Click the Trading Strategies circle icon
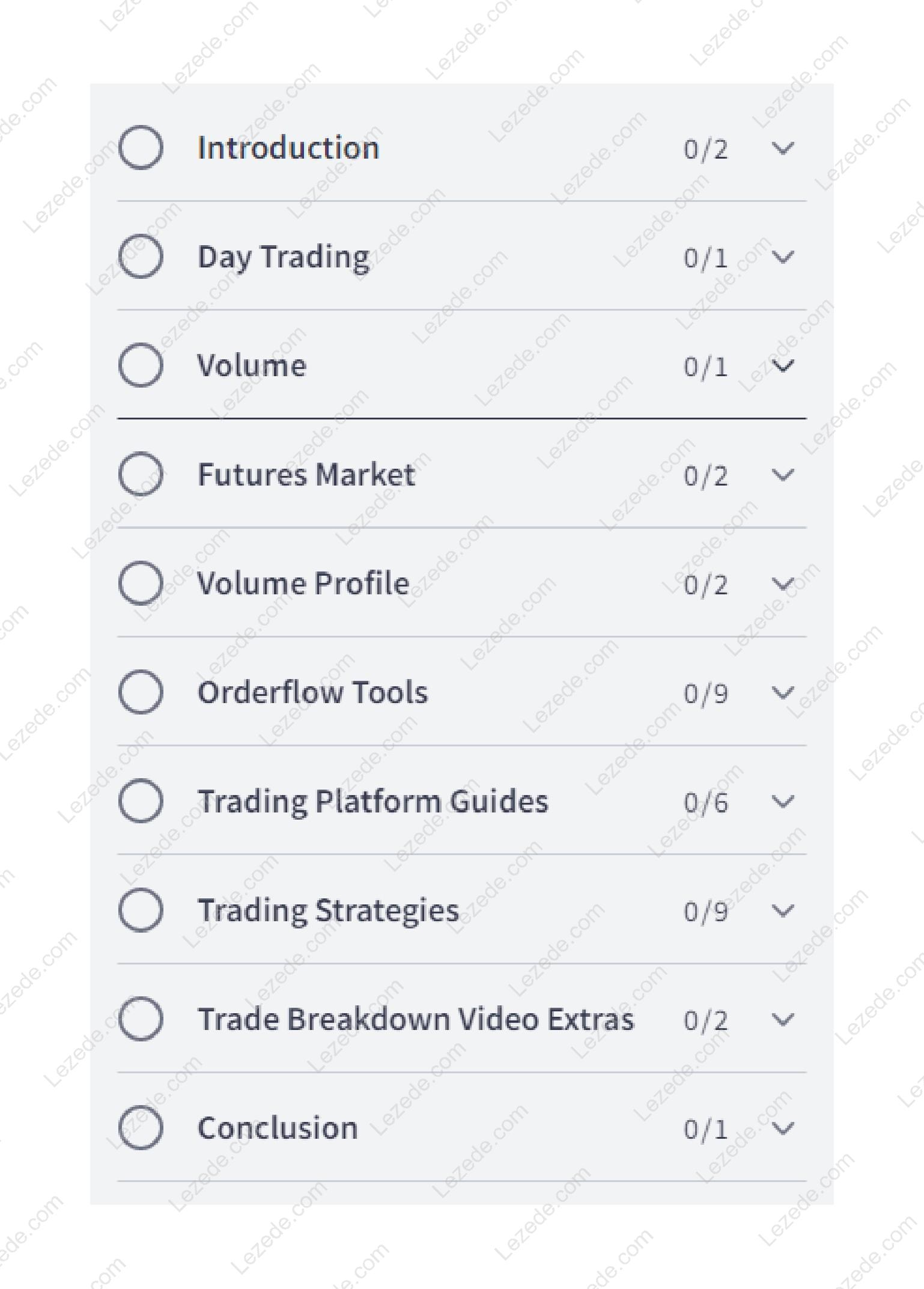 [x=141, y=910]
